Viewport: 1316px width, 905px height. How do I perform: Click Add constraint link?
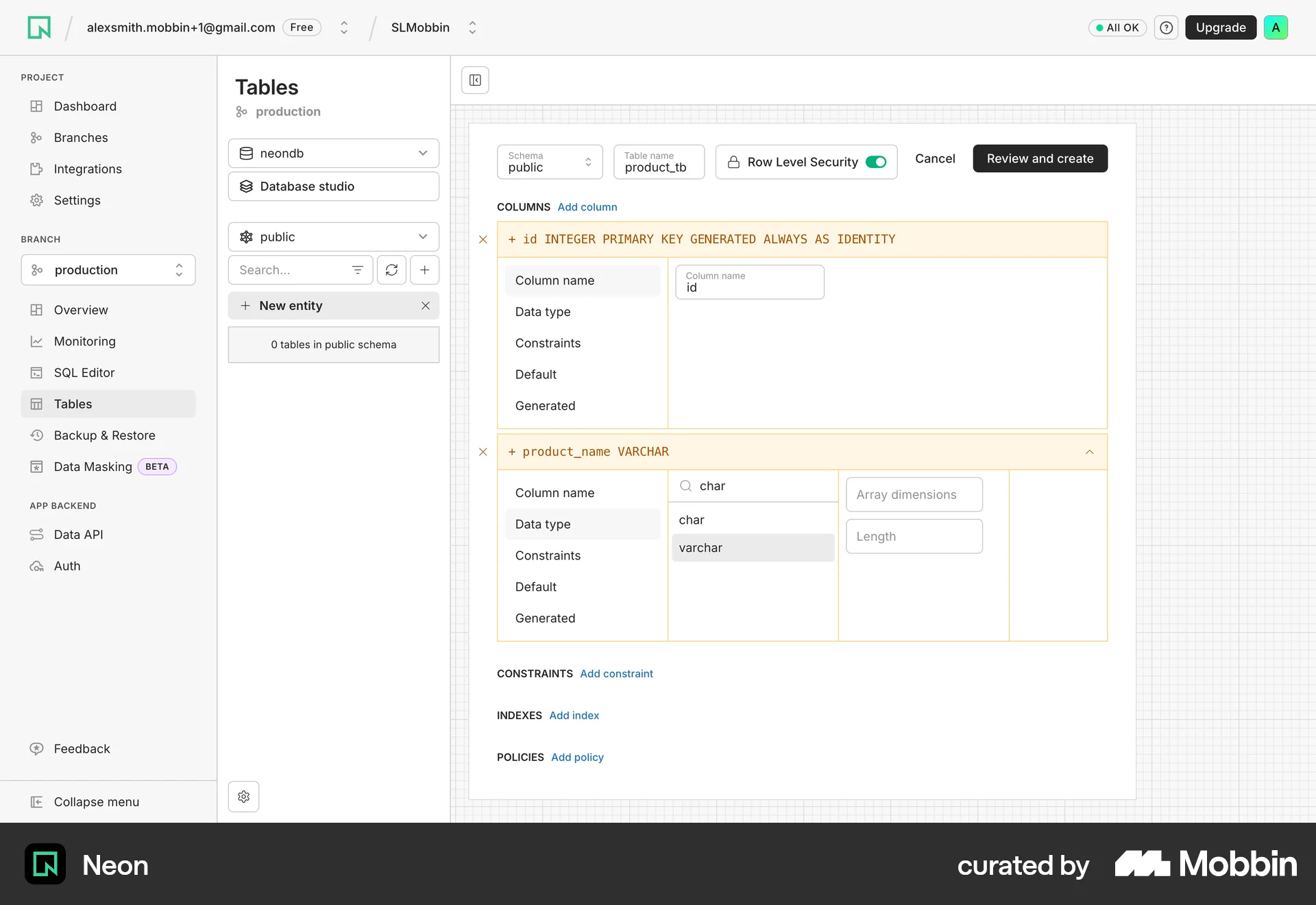616,674
